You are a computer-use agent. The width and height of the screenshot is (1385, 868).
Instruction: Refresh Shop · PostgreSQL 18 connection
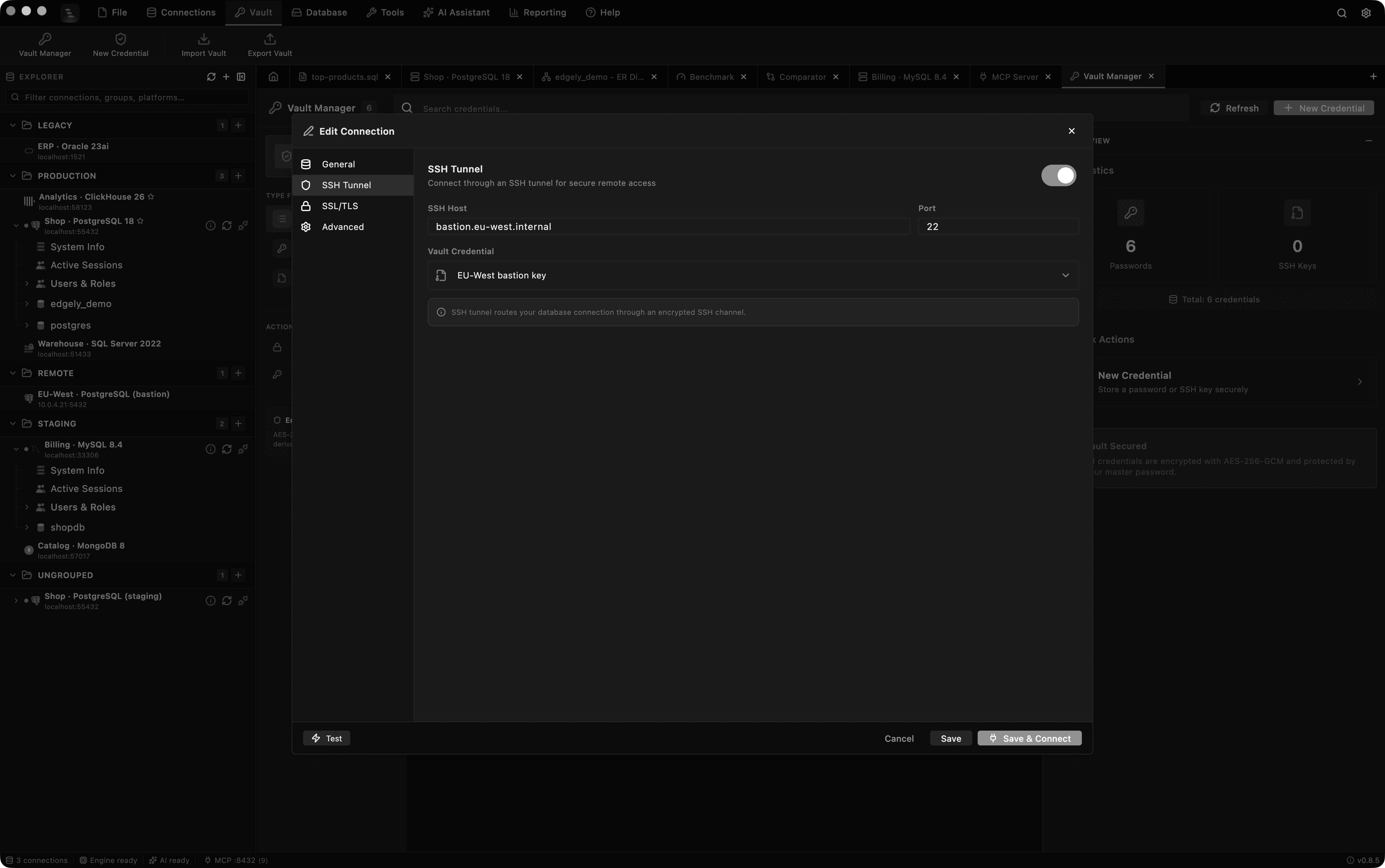[x=227, y=226]
